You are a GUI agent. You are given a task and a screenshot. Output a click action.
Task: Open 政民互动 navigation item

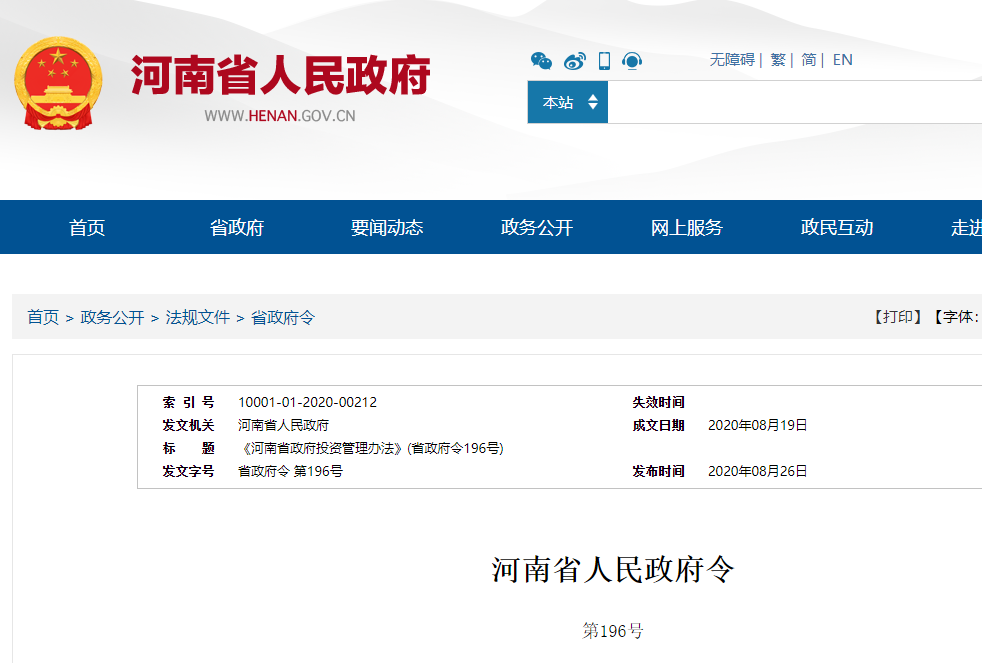[837, 228]
